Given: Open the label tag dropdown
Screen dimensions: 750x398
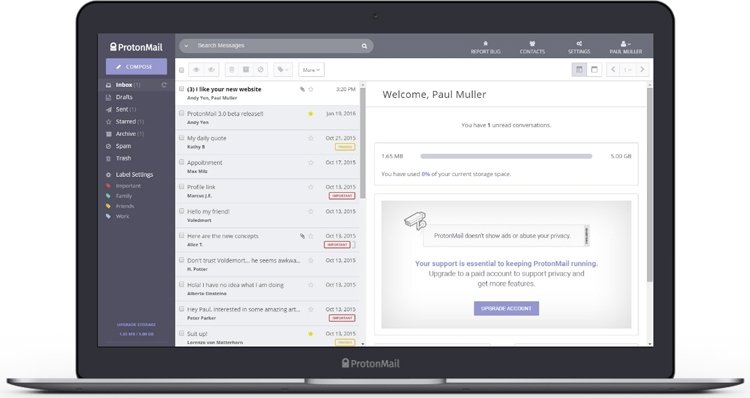Looking at the screenshot, I should (x=283, y=70).
